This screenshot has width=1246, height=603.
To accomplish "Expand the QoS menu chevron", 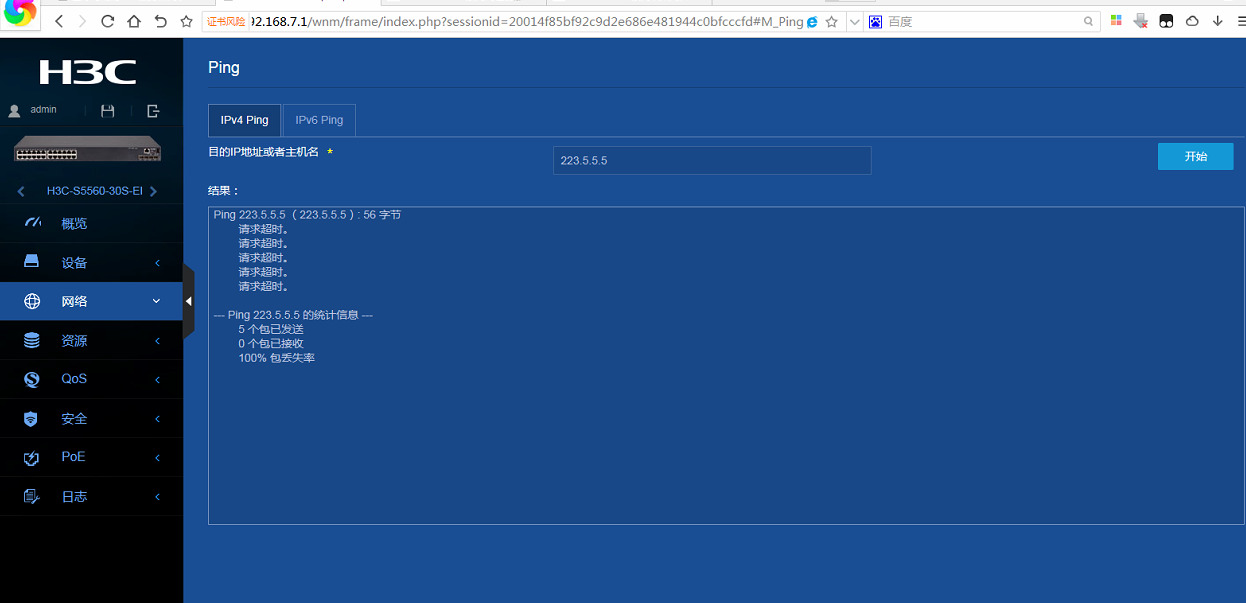I will coord(157,380).
